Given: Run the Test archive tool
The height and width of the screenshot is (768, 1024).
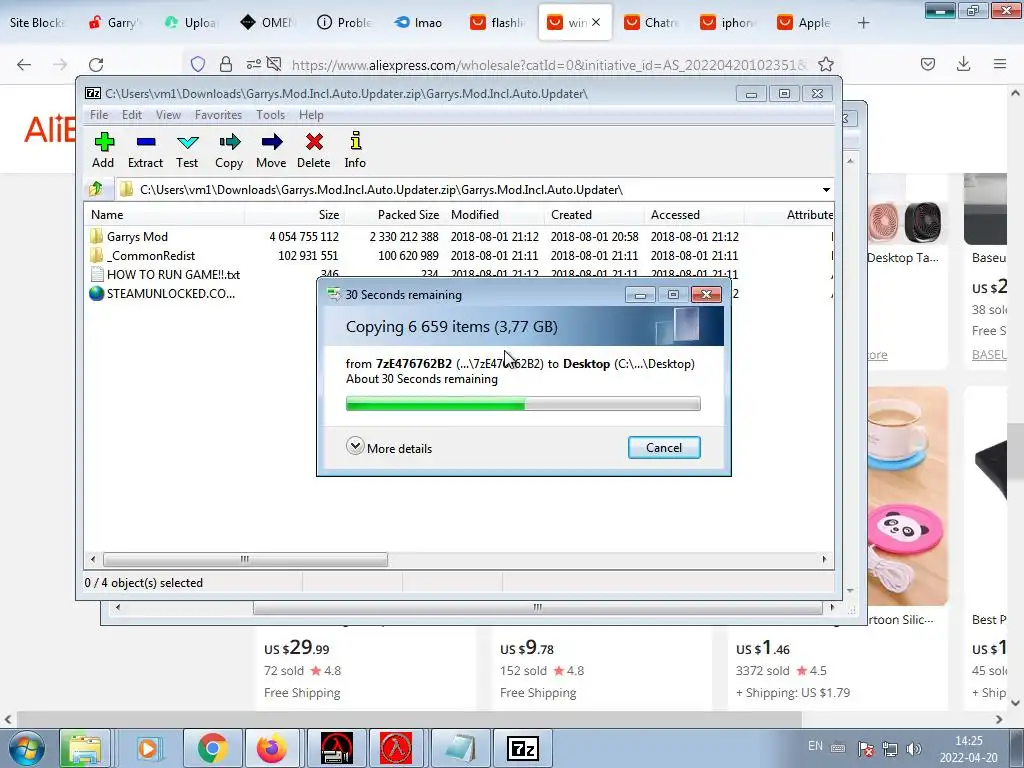Looking at the screenshot, I should (x=187, y=150).
